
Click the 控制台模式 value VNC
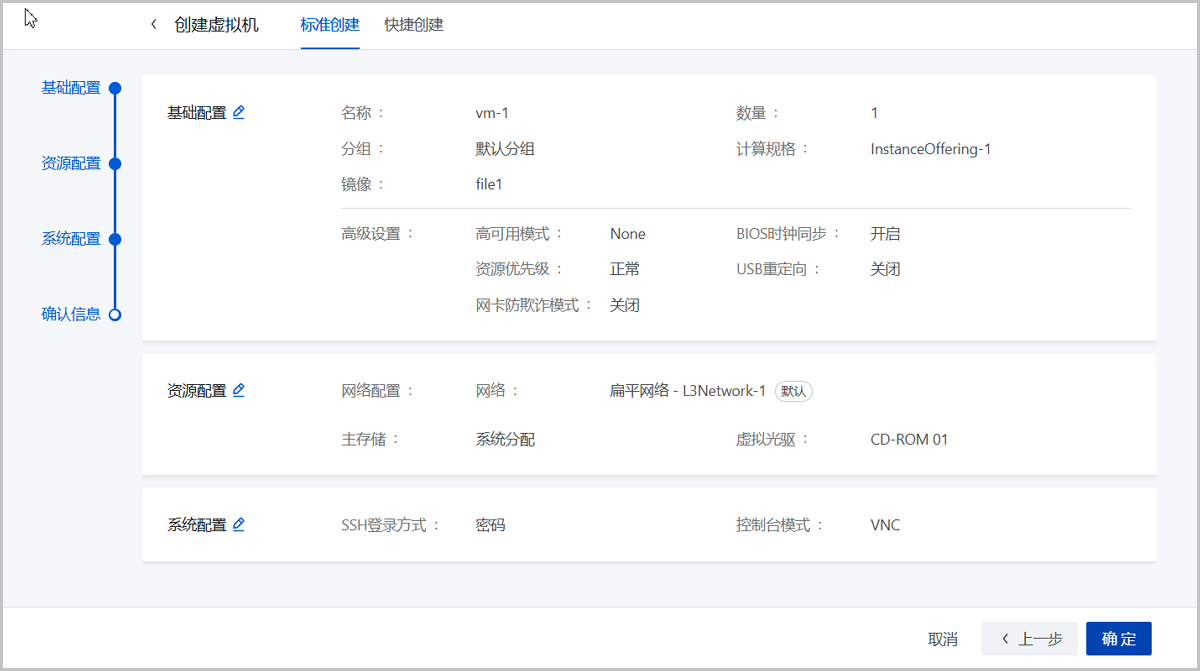pyautogui.click(x=885, y=525)
